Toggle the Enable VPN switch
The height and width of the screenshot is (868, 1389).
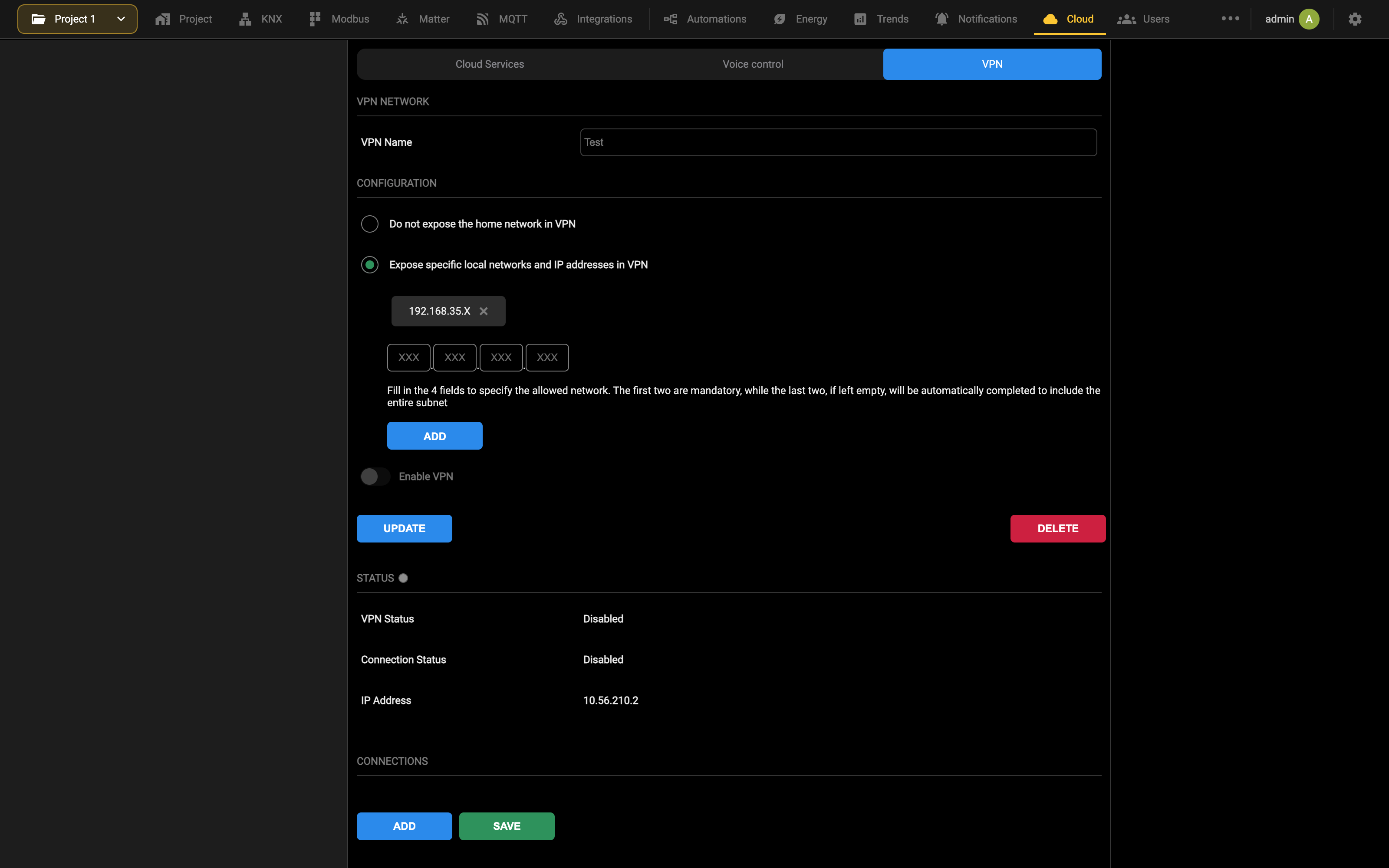point(375,477)
